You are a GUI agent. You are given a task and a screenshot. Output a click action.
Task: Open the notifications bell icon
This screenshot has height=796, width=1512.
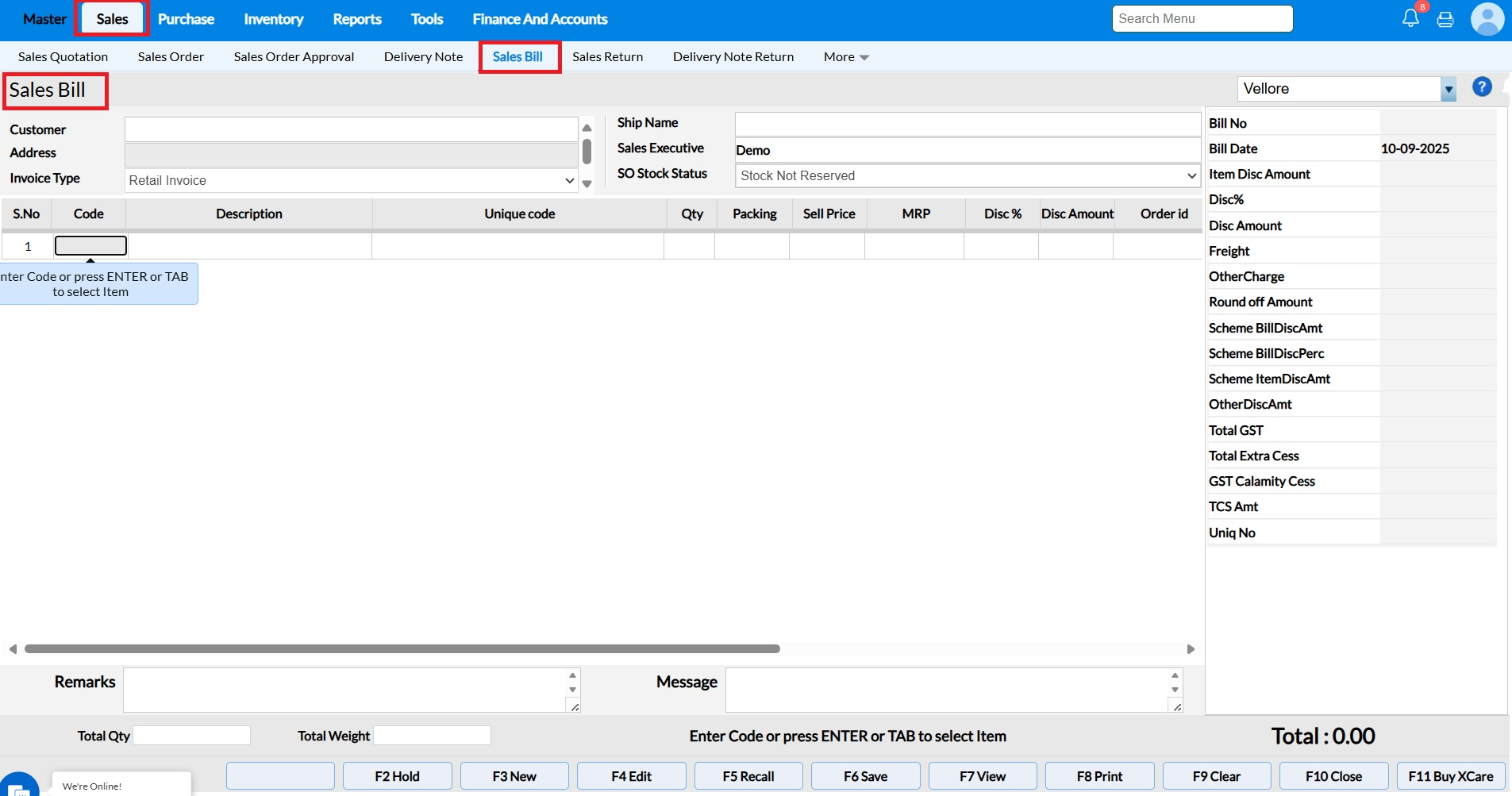(x=1410, y=18)
